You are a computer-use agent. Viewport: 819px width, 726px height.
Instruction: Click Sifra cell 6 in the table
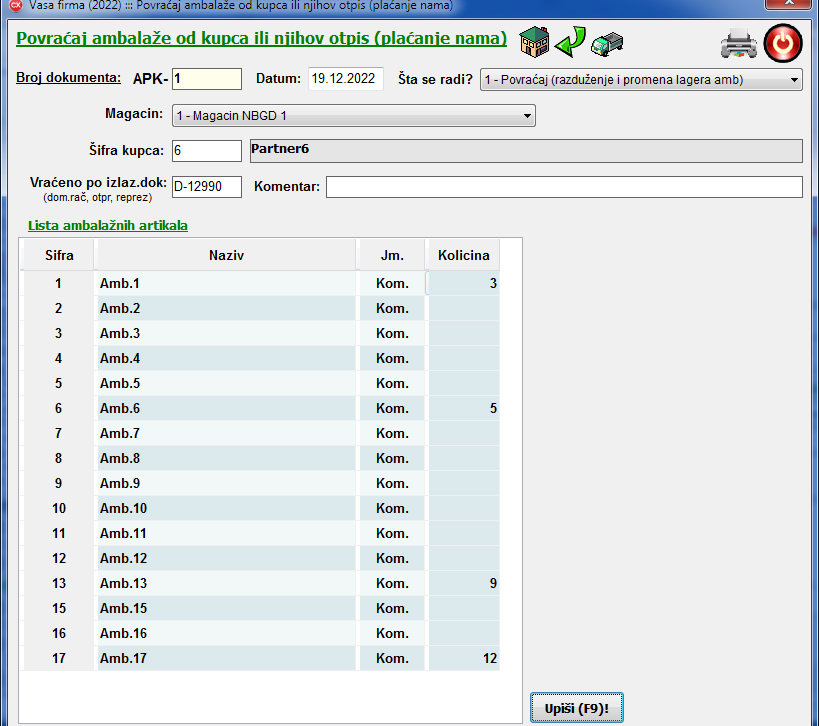pos(59,408)
